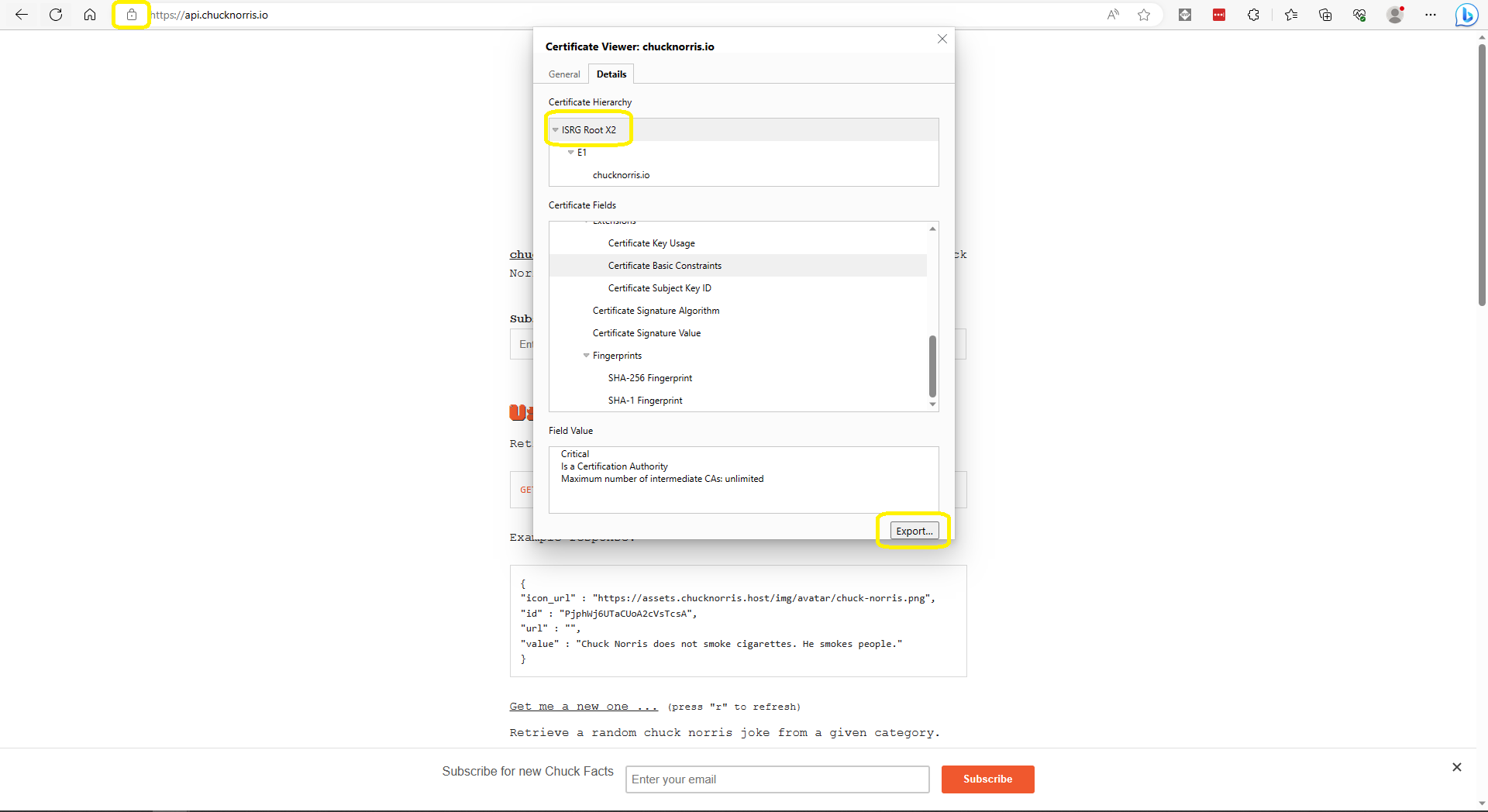
Task: Click the Enter your email field
Action: pos(777,779)
